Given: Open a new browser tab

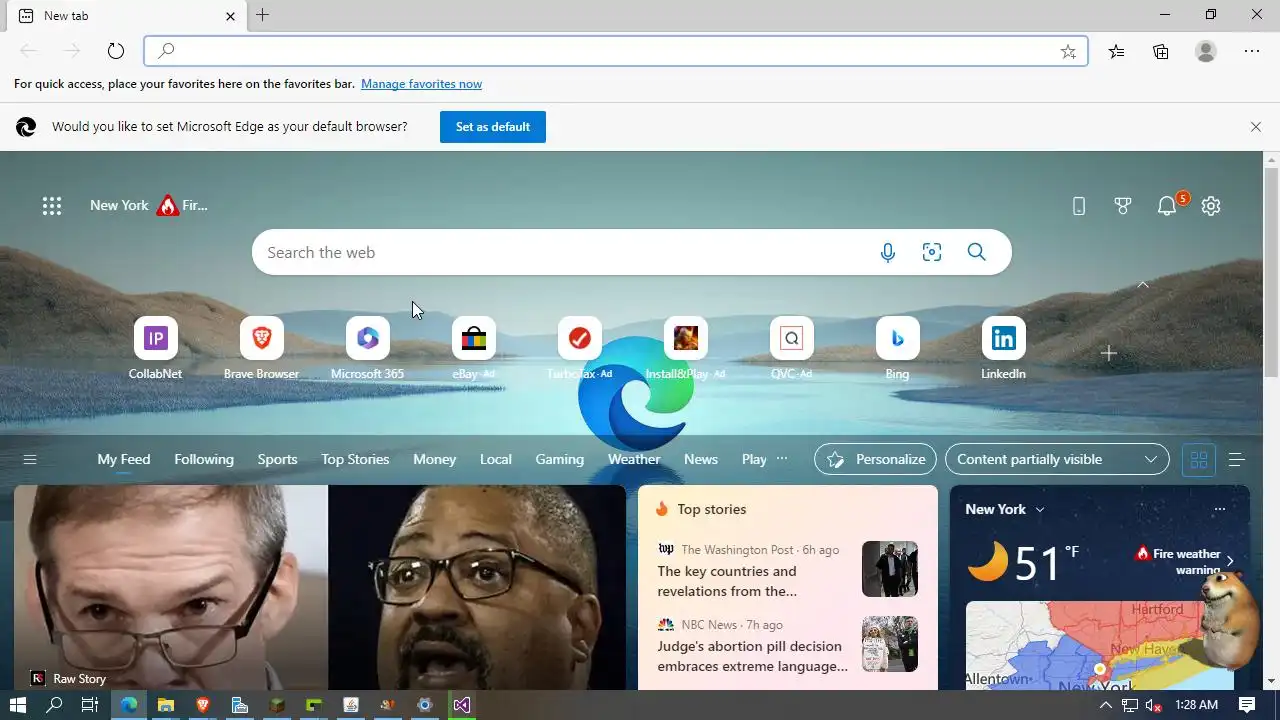Looking at the screenshot, I should (262, 15).
